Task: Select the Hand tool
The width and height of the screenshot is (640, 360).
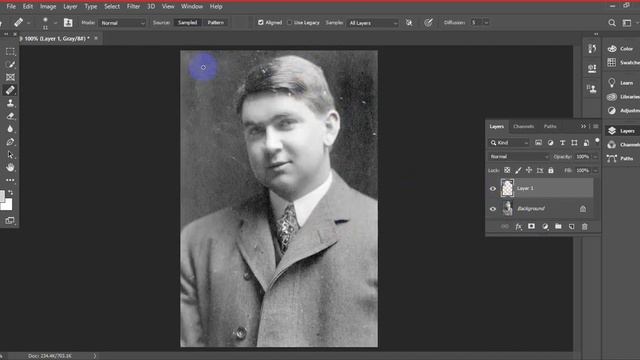Action: coord(10,167)
